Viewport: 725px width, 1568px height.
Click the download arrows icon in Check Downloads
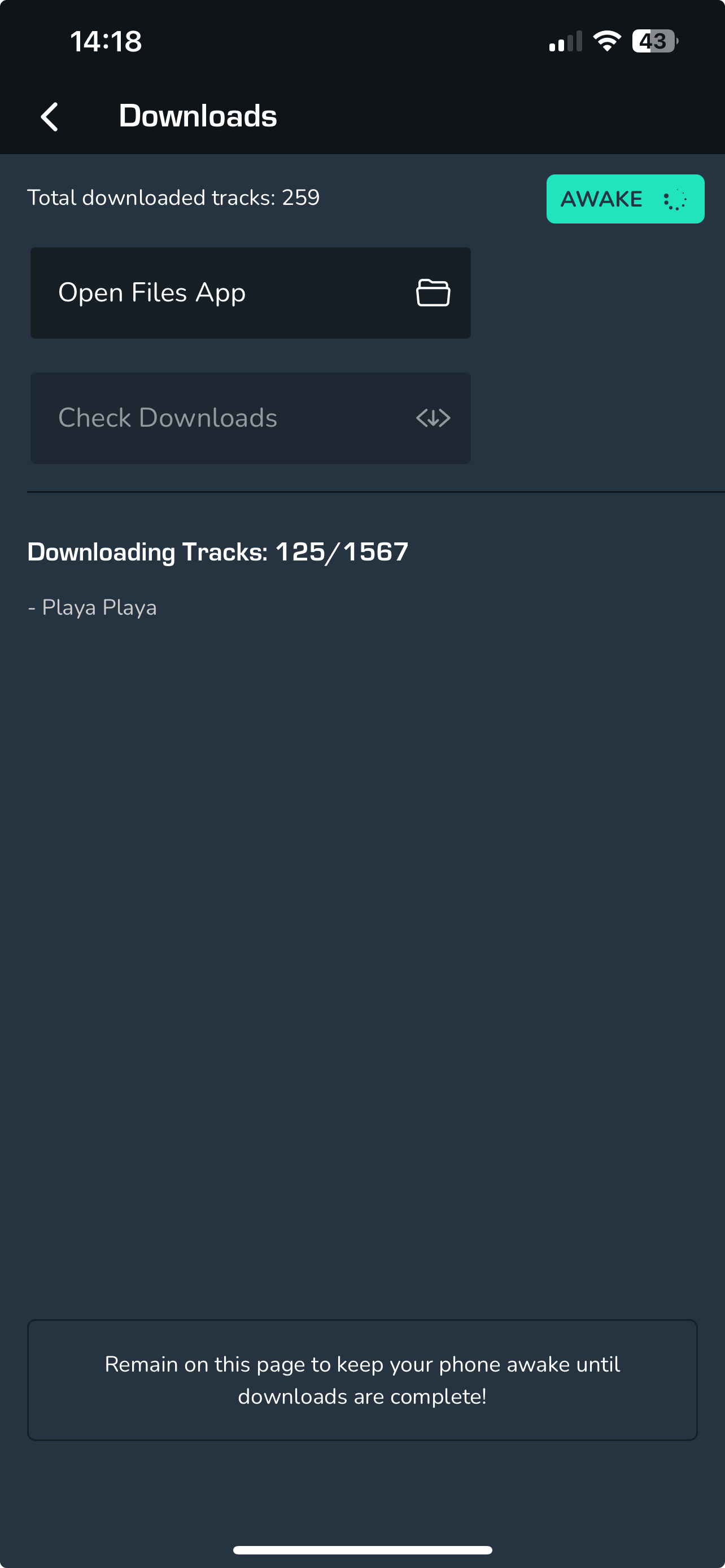433,418
